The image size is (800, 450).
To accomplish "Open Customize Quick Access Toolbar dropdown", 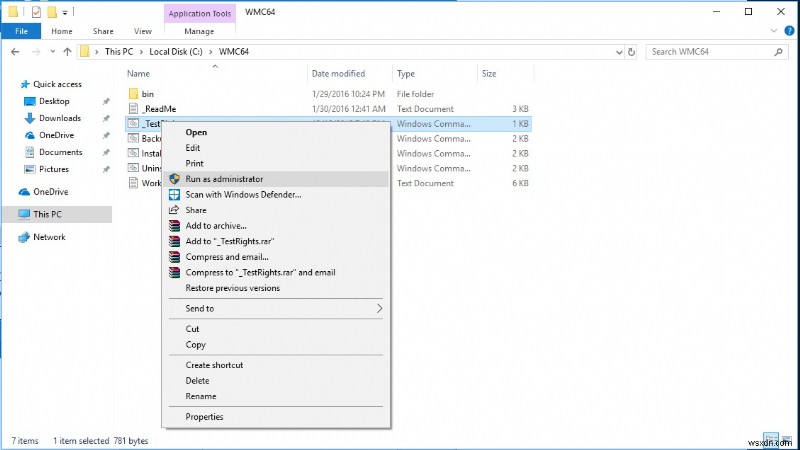I will click(65, 12).
